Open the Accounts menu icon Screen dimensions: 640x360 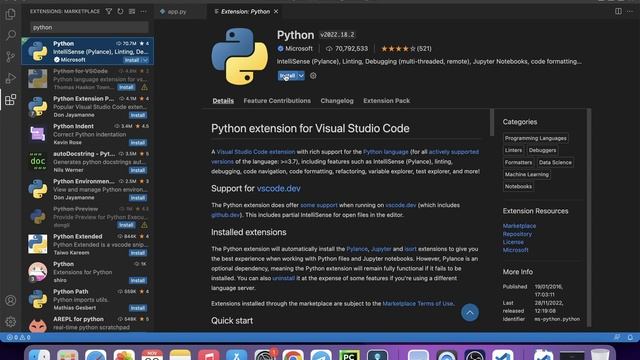[11, 300]
